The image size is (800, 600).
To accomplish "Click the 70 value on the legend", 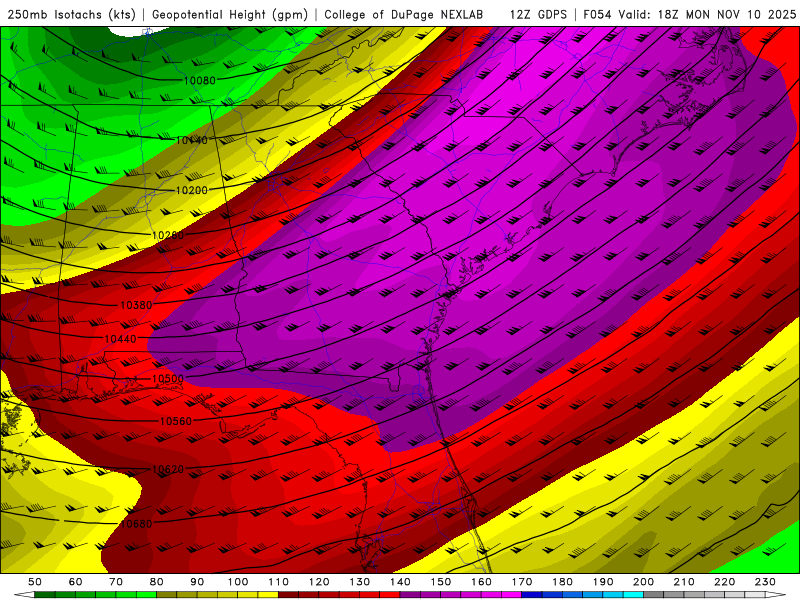I will [116, 582].
